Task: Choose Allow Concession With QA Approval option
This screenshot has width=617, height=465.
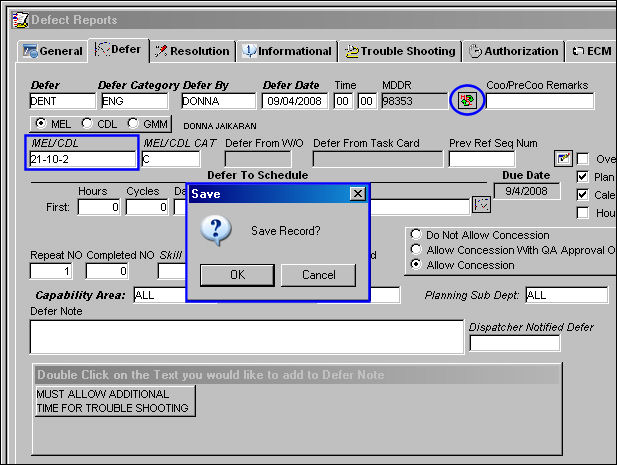Action: click(416, 249)
